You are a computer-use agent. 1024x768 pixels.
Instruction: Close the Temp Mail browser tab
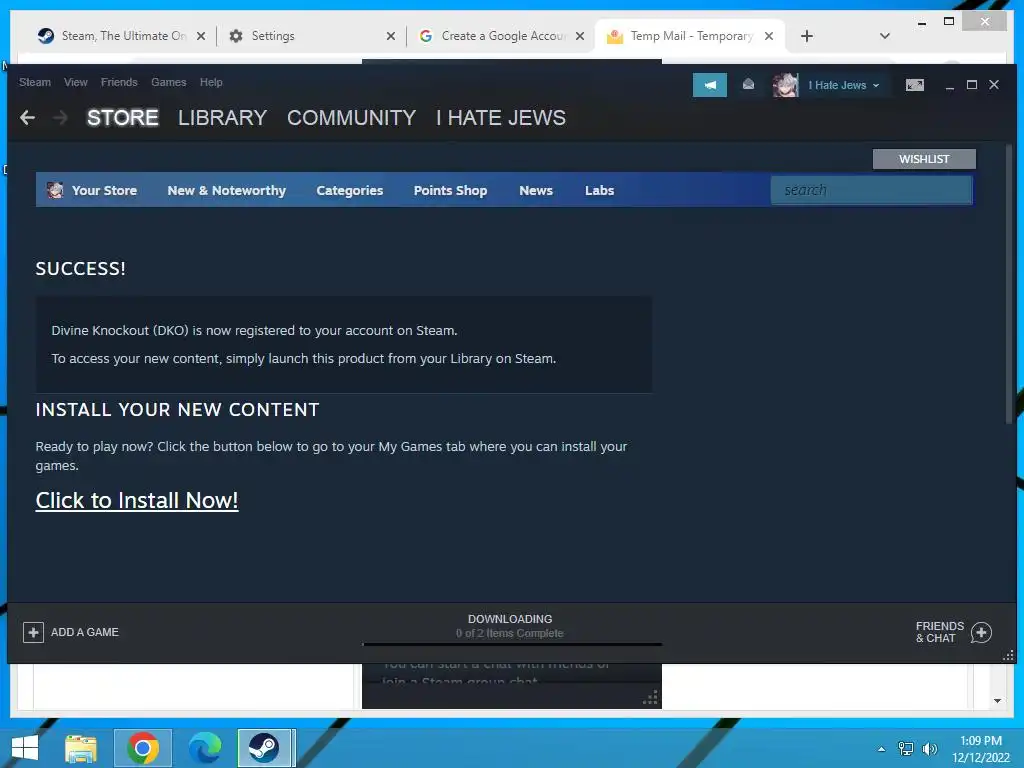coord(769,36)
